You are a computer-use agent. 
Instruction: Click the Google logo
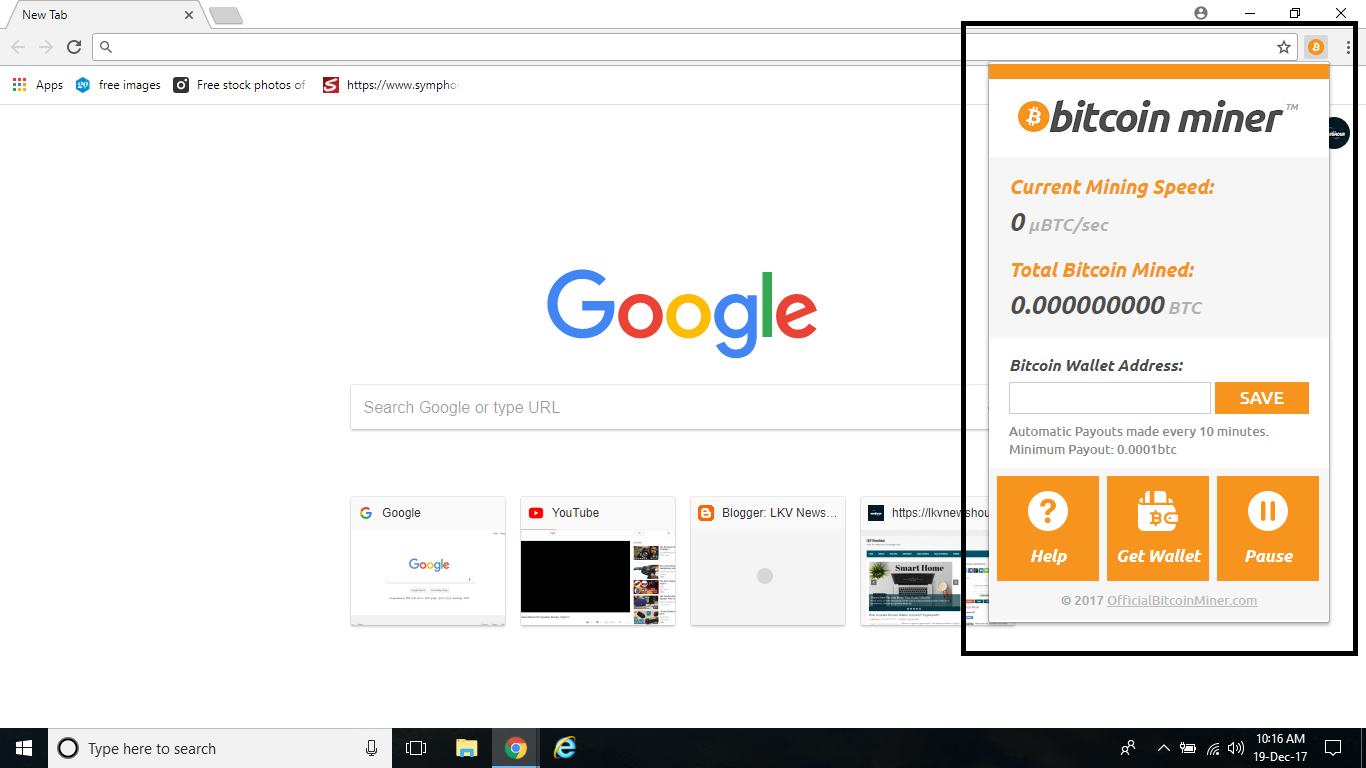tap(682, 313)
